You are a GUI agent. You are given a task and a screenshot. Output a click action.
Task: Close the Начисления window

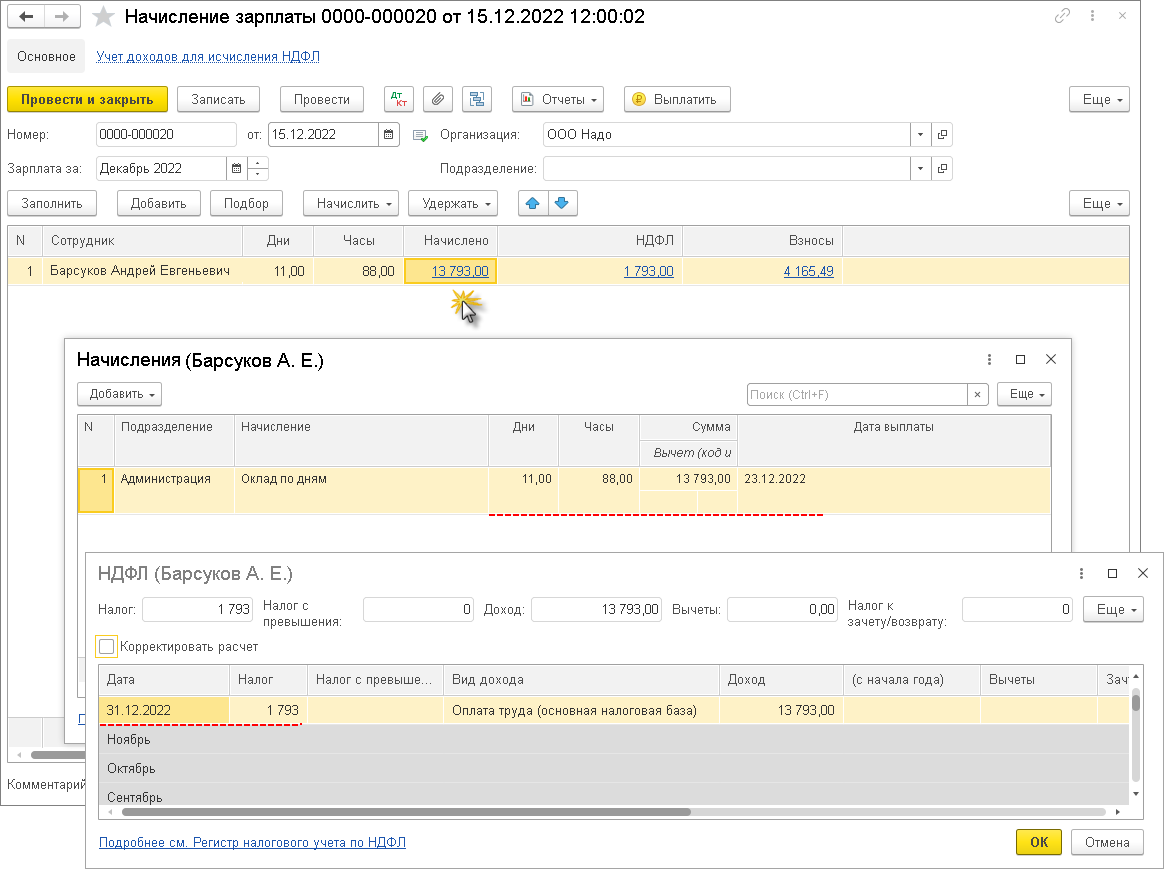pyautogui.click(x=1050, y=360)
